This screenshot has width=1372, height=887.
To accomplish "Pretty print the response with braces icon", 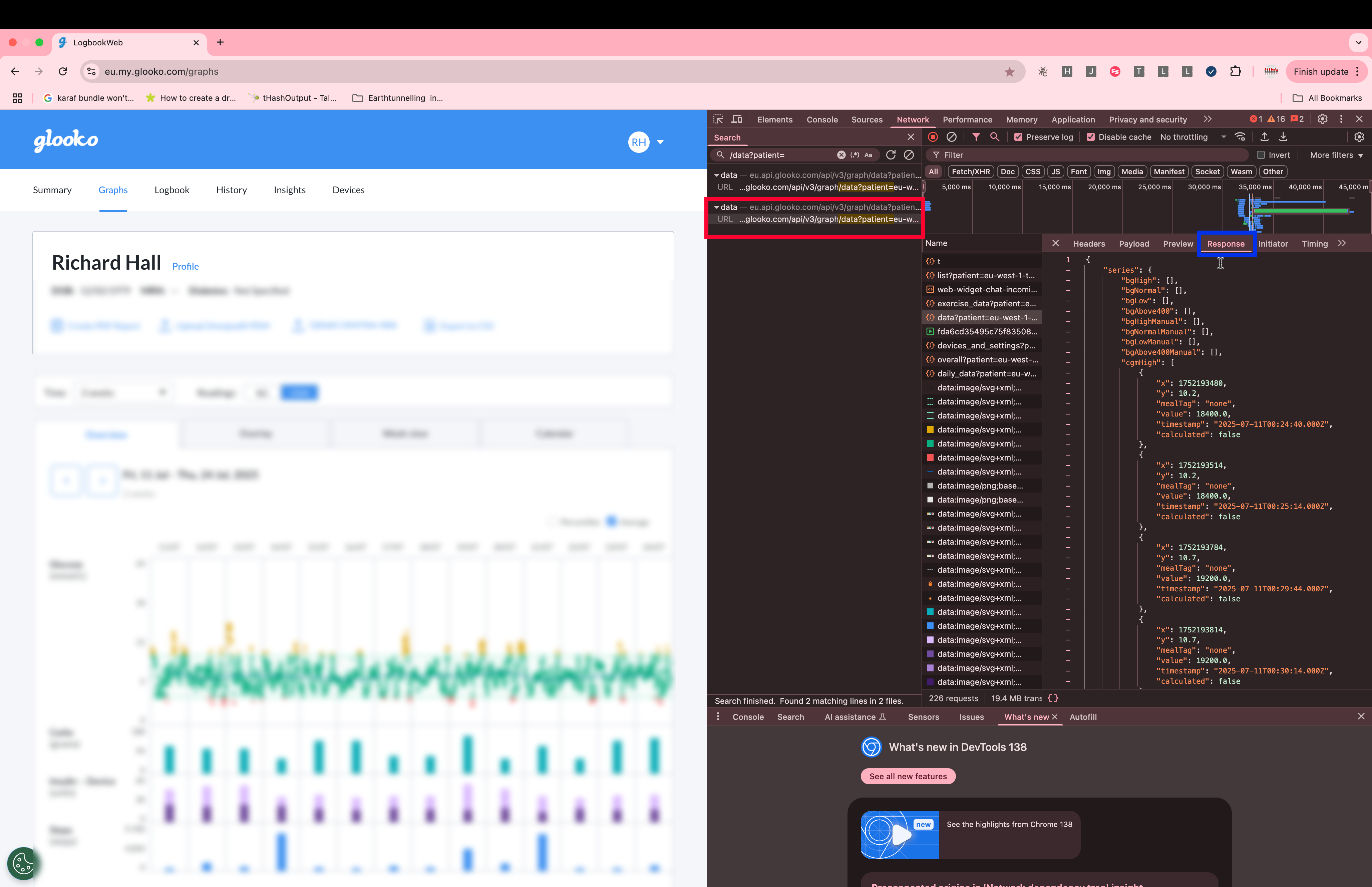I will [1053, 698].
